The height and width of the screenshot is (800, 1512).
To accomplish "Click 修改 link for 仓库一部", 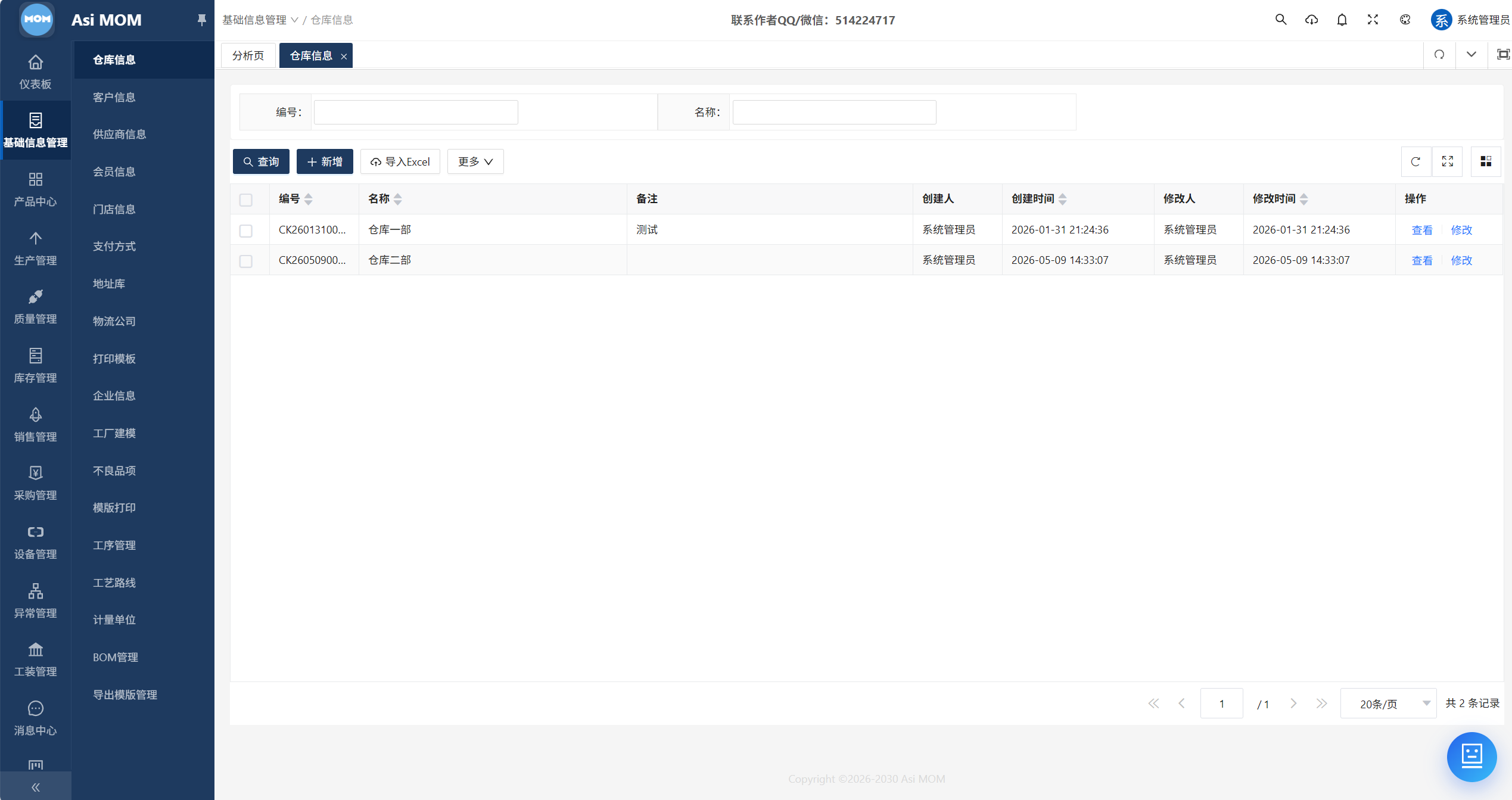I will pyautogui.click(x=1461, y=230).
